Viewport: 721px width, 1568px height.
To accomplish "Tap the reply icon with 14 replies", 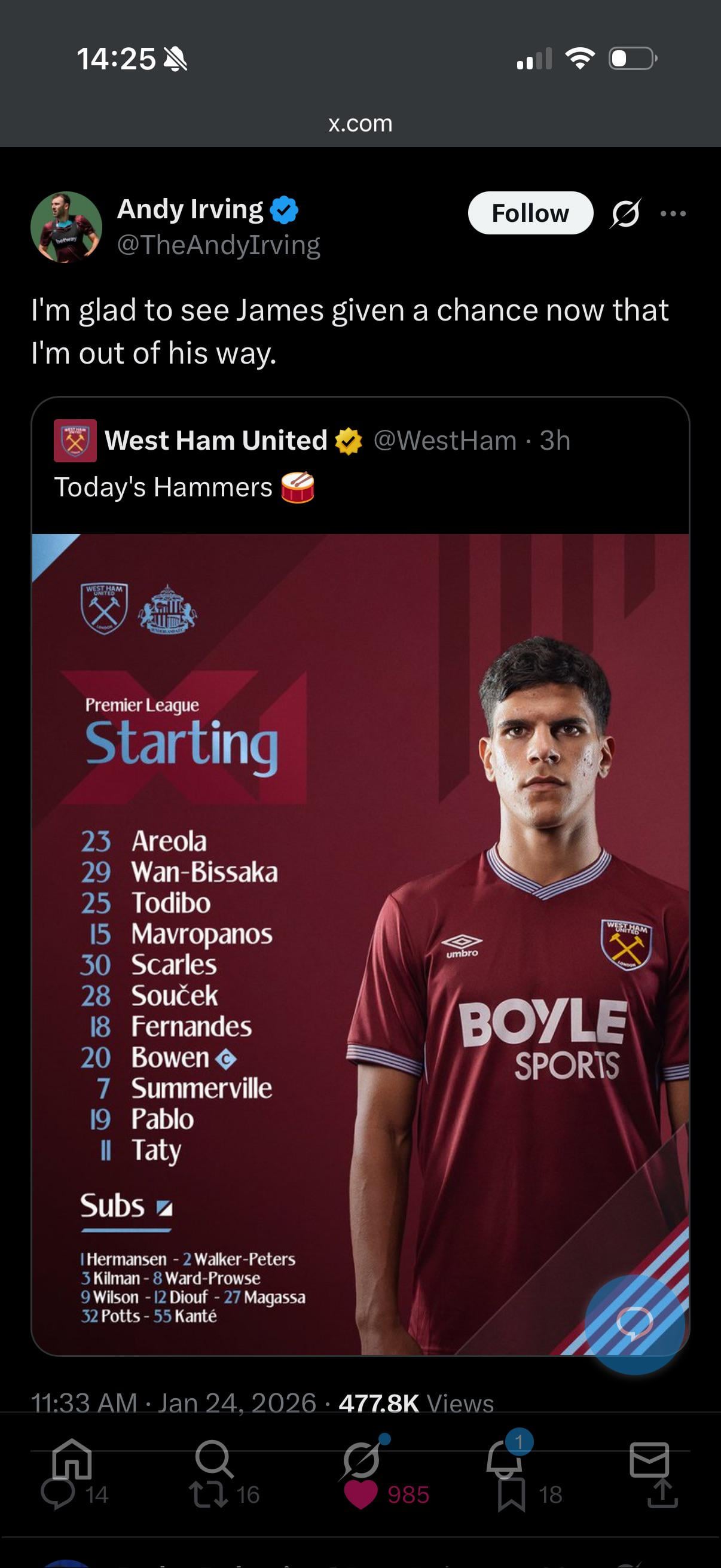I will [x=57, y=1495].
